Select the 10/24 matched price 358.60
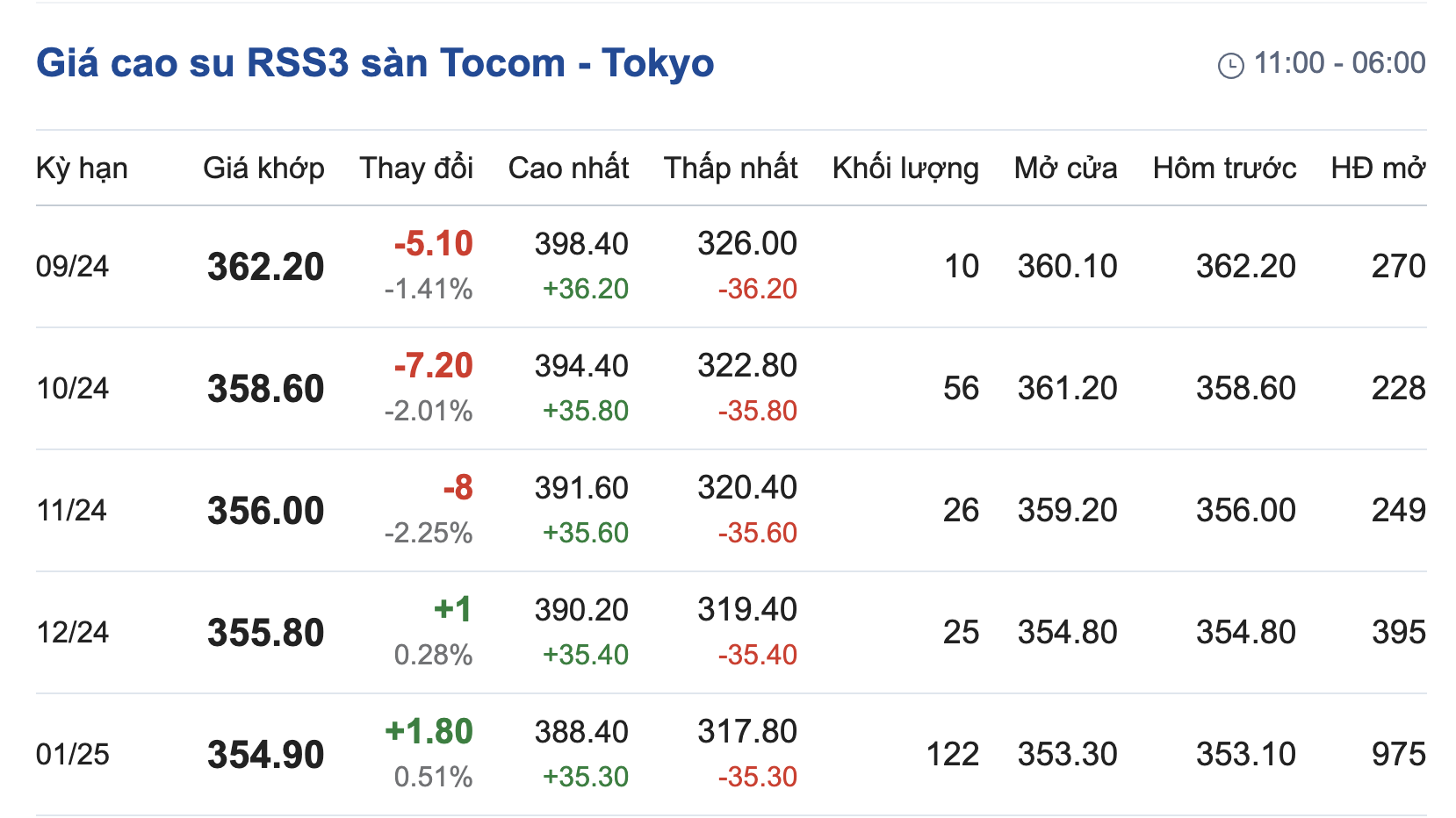 [x=265, y=389]
